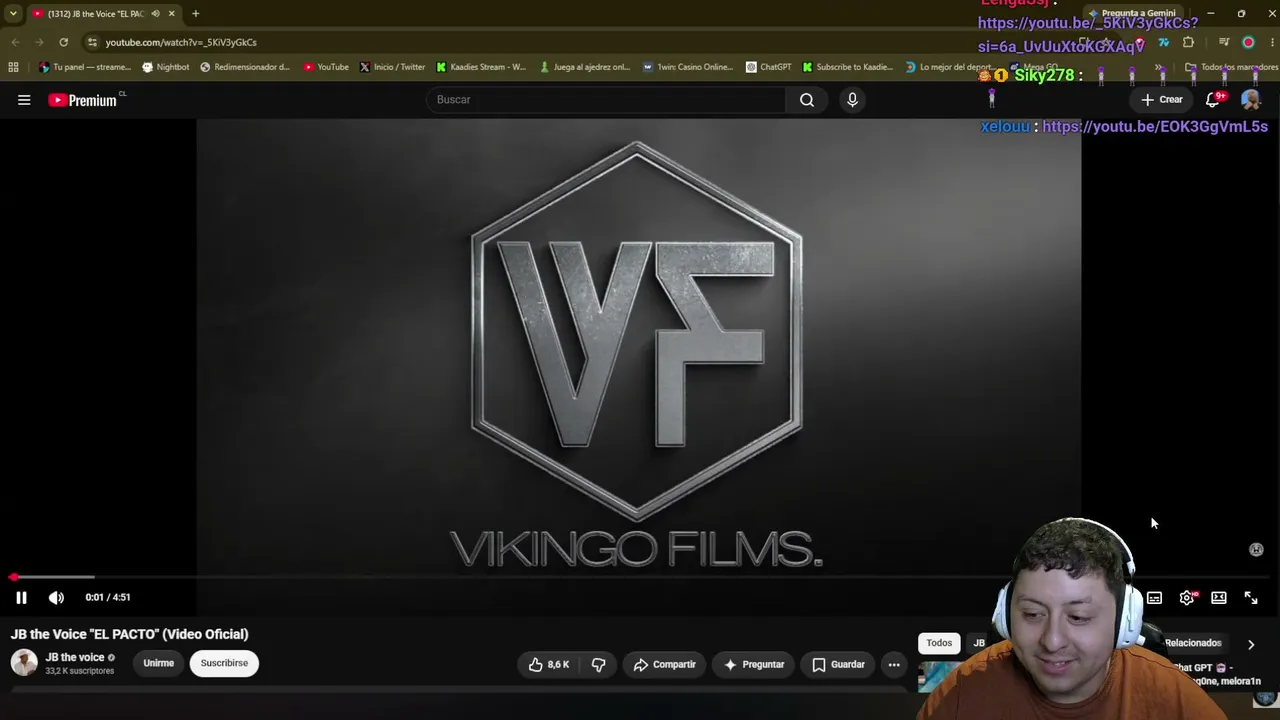Share the video via Compartir

tap(665, 664)
